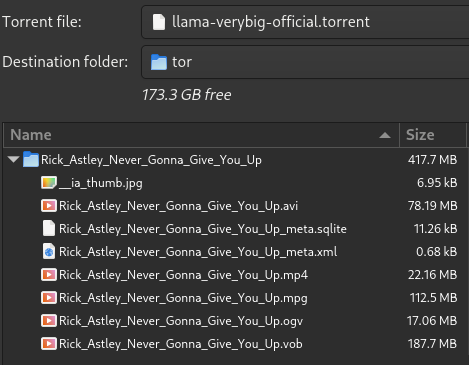Viewport: 469px width, 365px height.
Task: Select the 417.7 MB folder size cell
Action: click(x=432, y=160)
